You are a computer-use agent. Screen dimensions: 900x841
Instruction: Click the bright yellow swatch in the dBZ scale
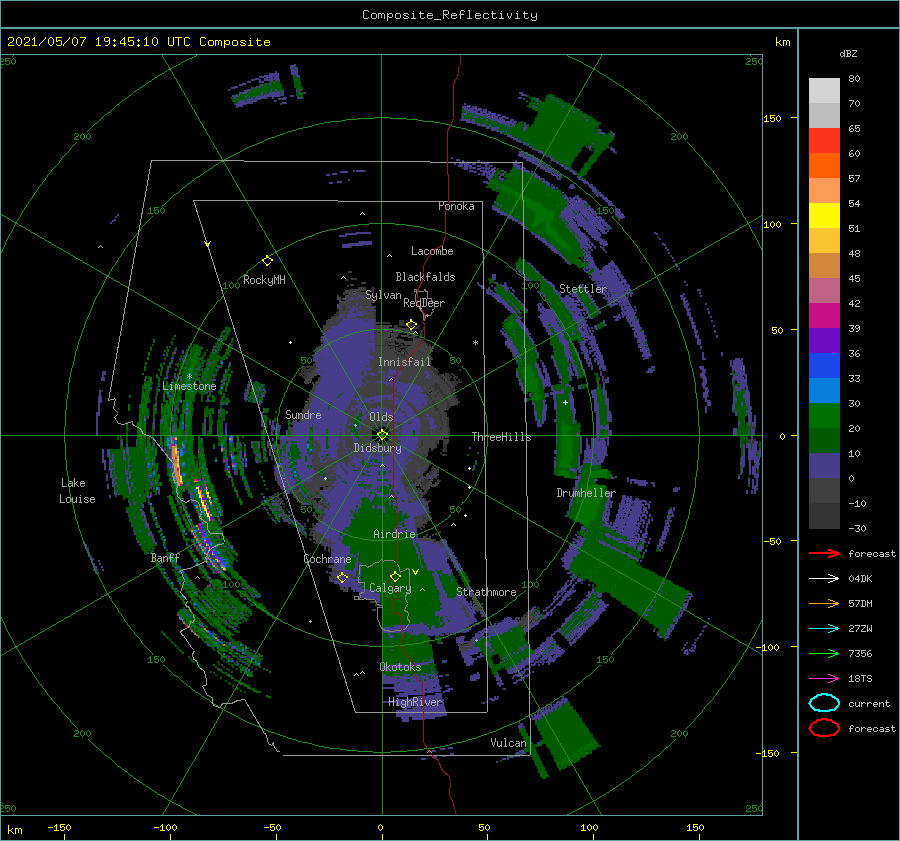click(824, 215)
